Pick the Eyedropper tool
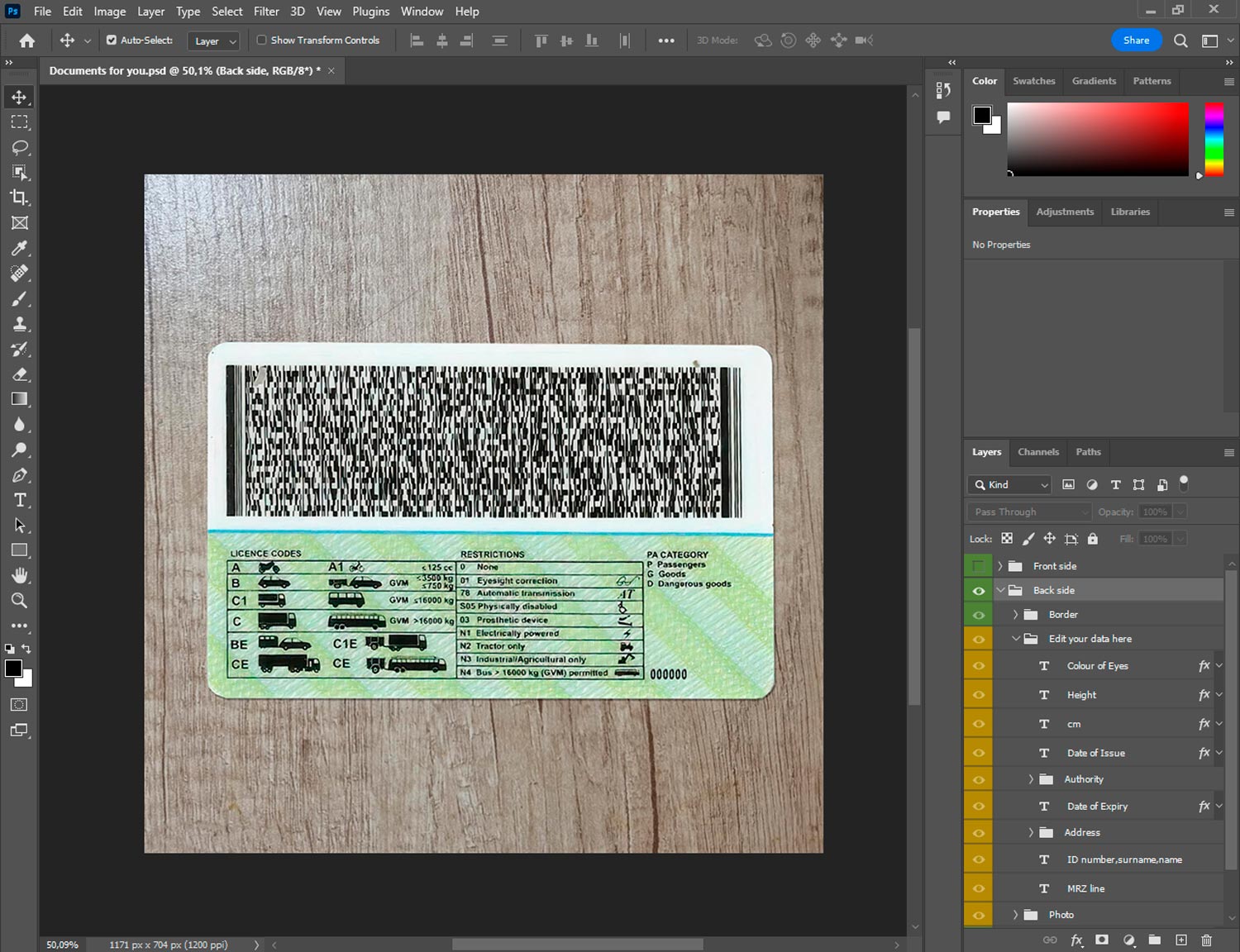The image size is (1240, 952). pyautogui.click(x=20, y=248)
